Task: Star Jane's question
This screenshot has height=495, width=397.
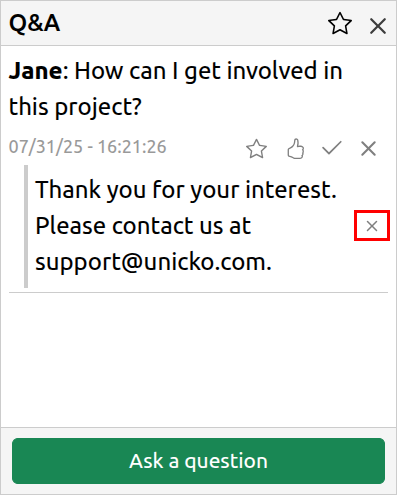Action: click(x=256, y=149)
